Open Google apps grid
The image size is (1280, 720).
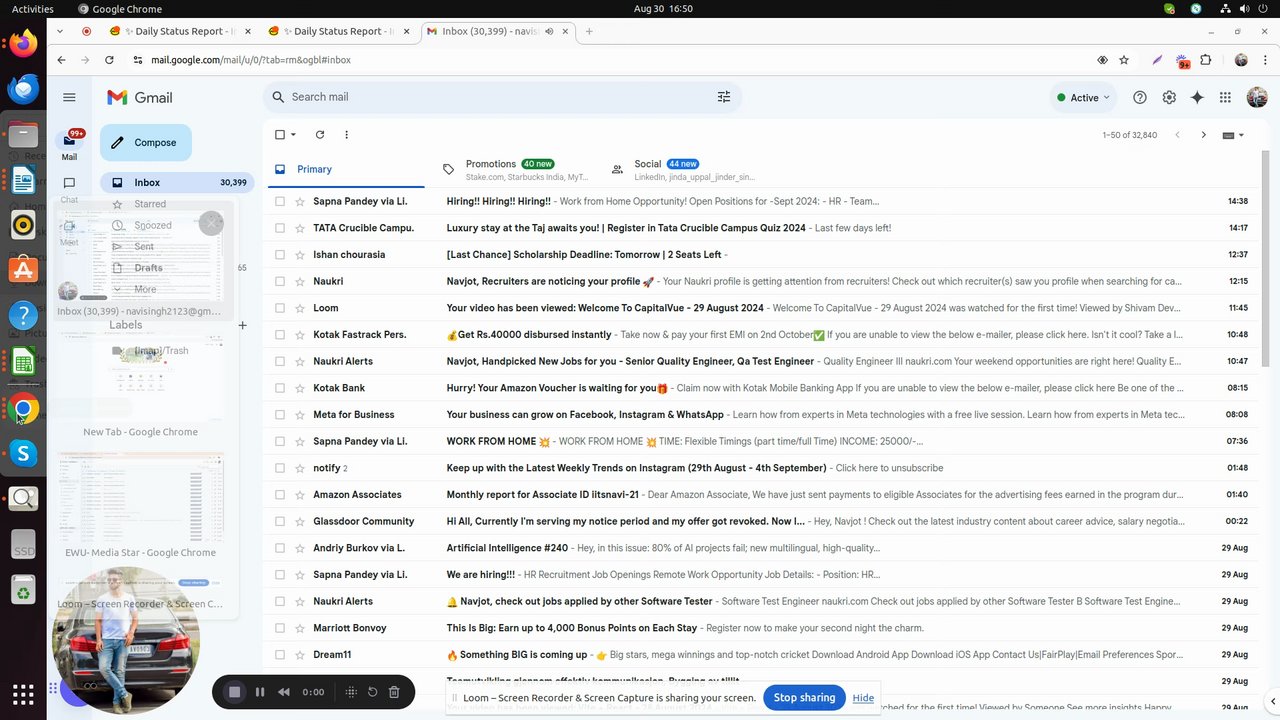(1225, 97)
